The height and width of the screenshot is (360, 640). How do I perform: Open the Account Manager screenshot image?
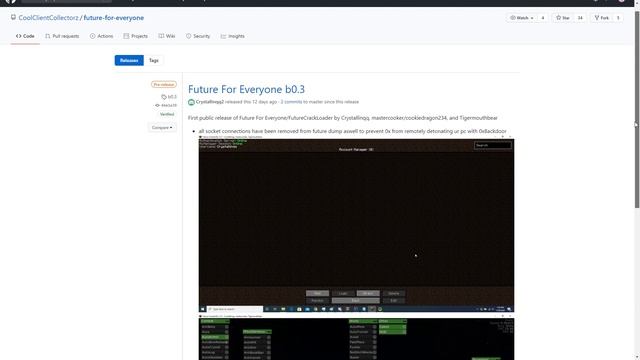pyautogui.click(x=356, y=224)
